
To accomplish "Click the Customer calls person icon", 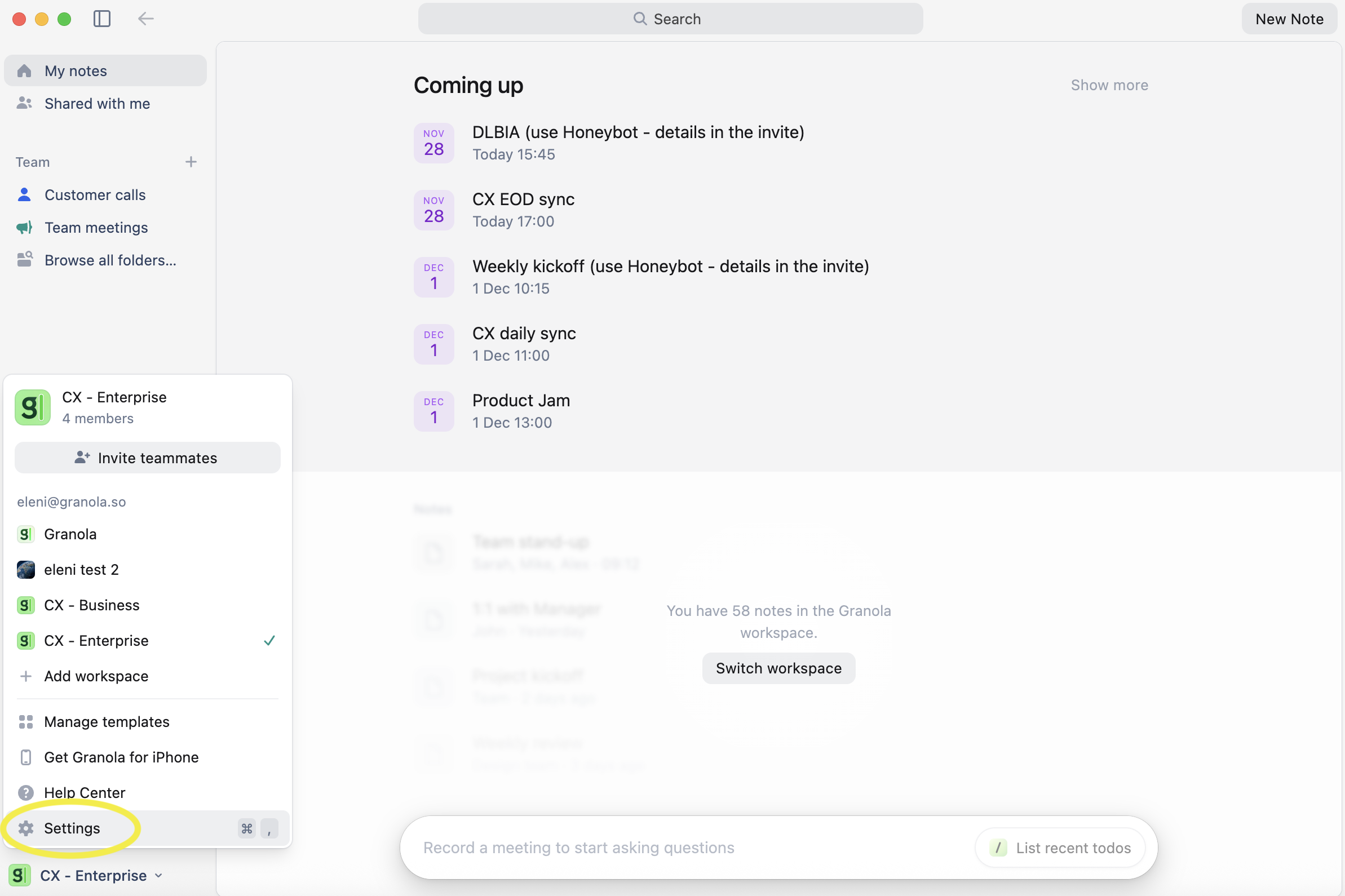I will [x=24, y=194].
